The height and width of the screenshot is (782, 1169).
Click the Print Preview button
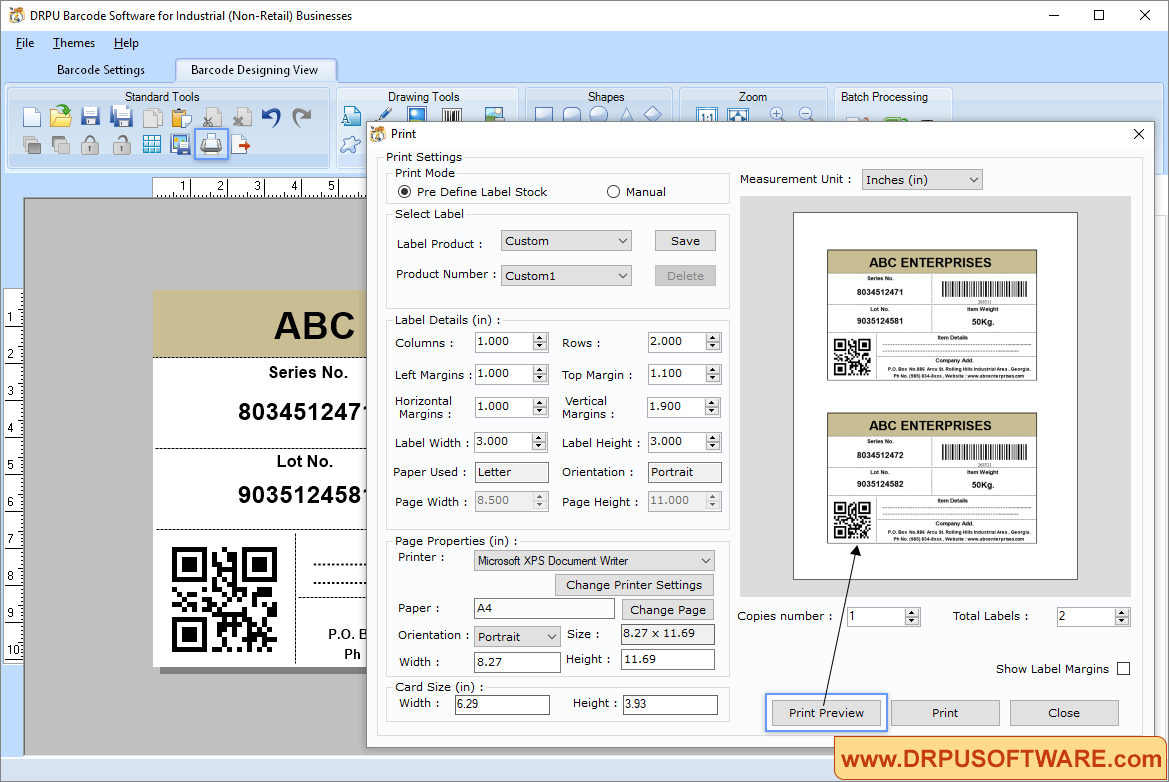point(826,713)
